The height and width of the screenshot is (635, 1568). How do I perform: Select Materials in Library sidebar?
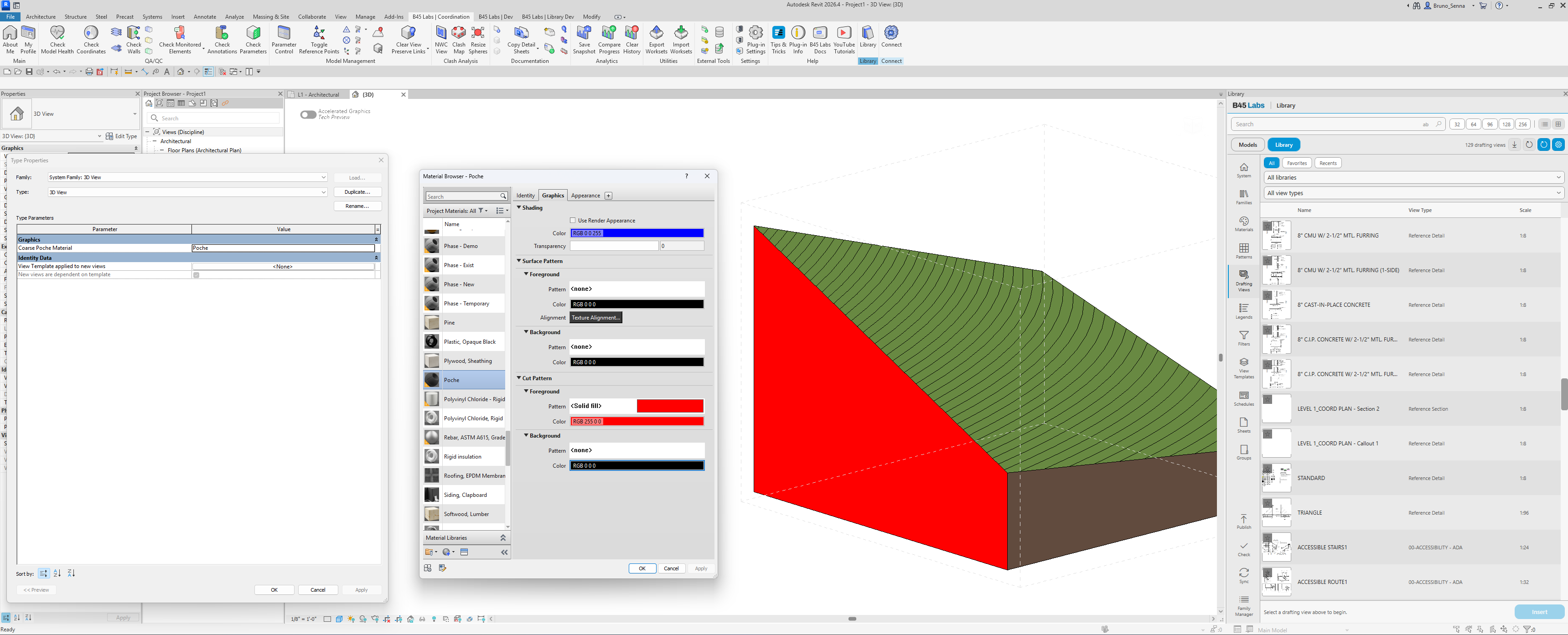[x=1243, y=223]
